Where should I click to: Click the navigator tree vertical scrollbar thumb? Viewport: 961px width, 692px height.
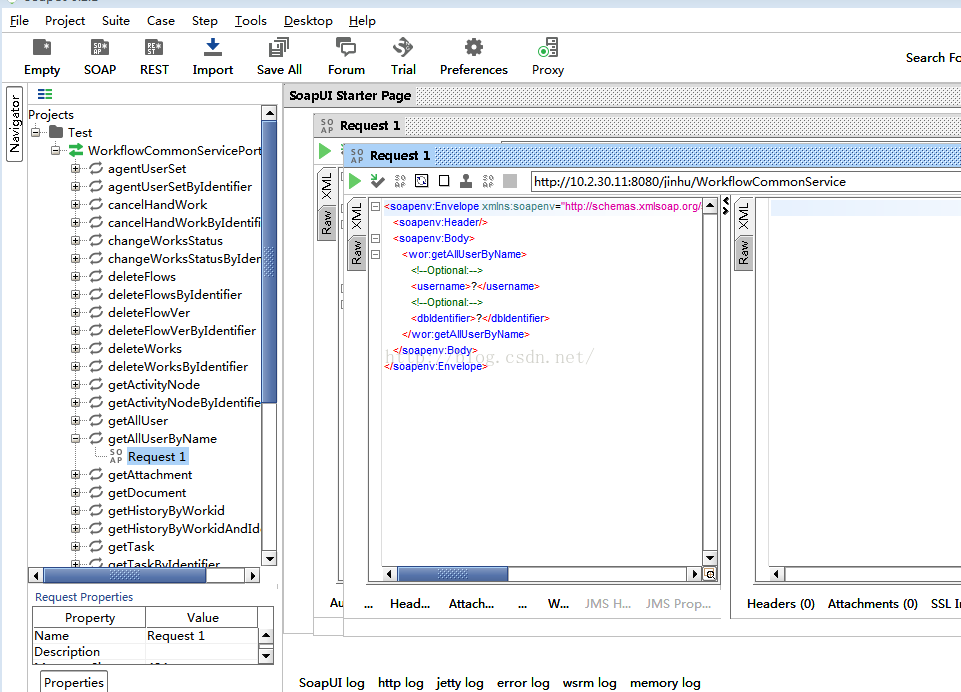click(268, 262)
